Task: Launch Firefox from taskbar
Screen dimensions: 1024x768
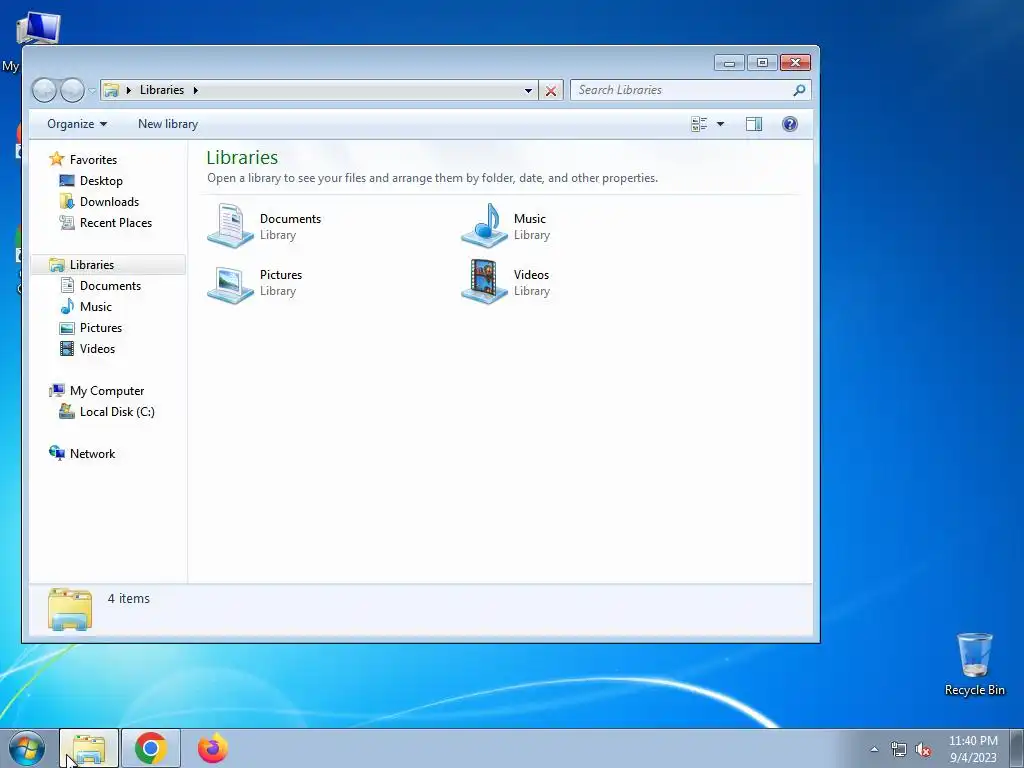Action: coord(213,748)
